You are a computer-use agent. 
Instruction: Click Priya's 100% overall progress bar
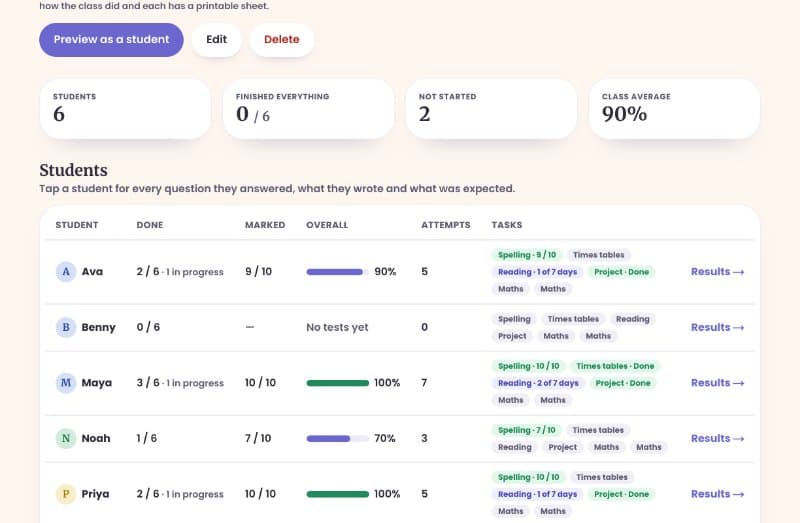[337, 494]
